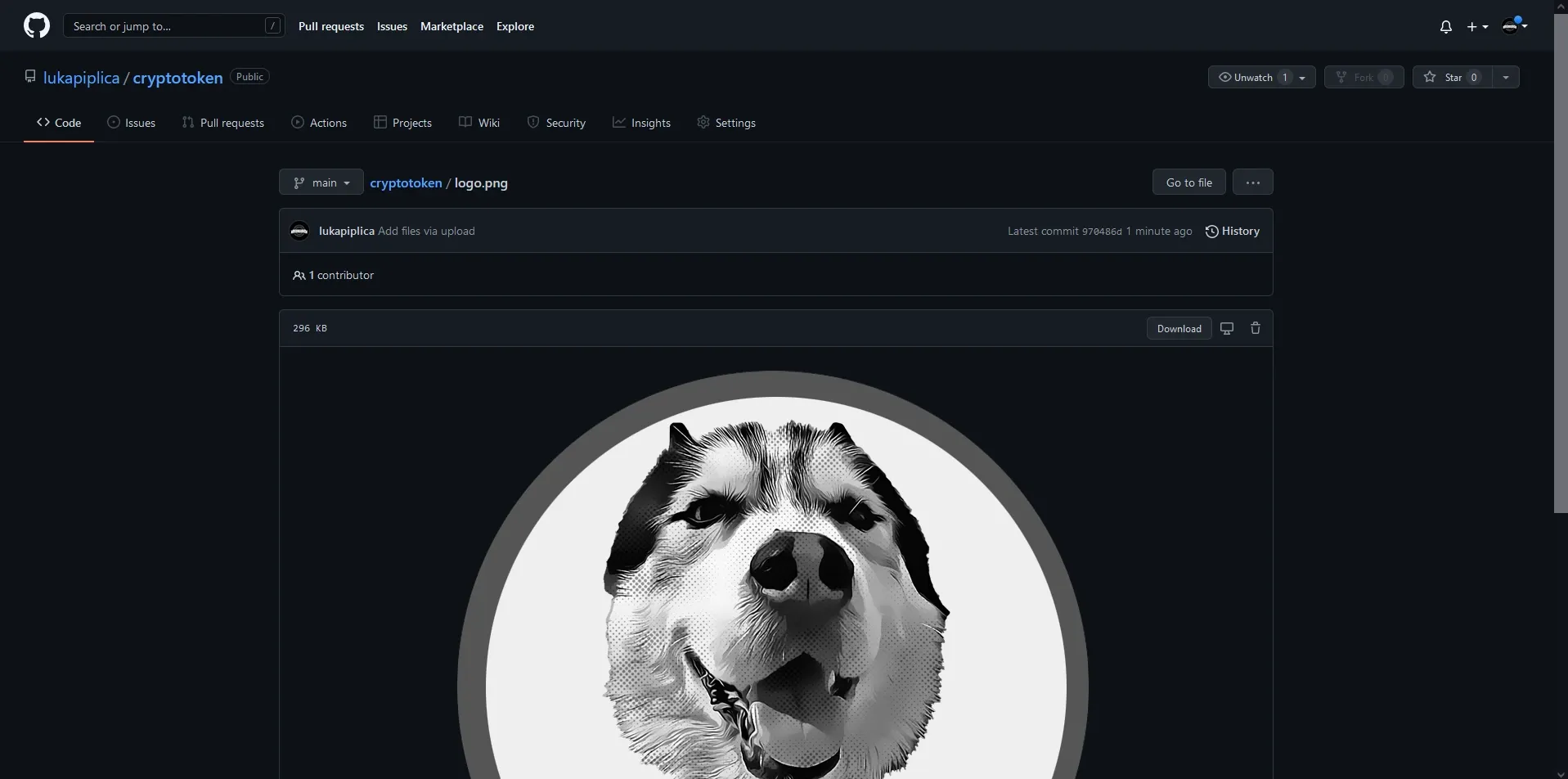Focus the Search or jump to field
This screenshot has width=1568, height=779.
coord(174,26)
